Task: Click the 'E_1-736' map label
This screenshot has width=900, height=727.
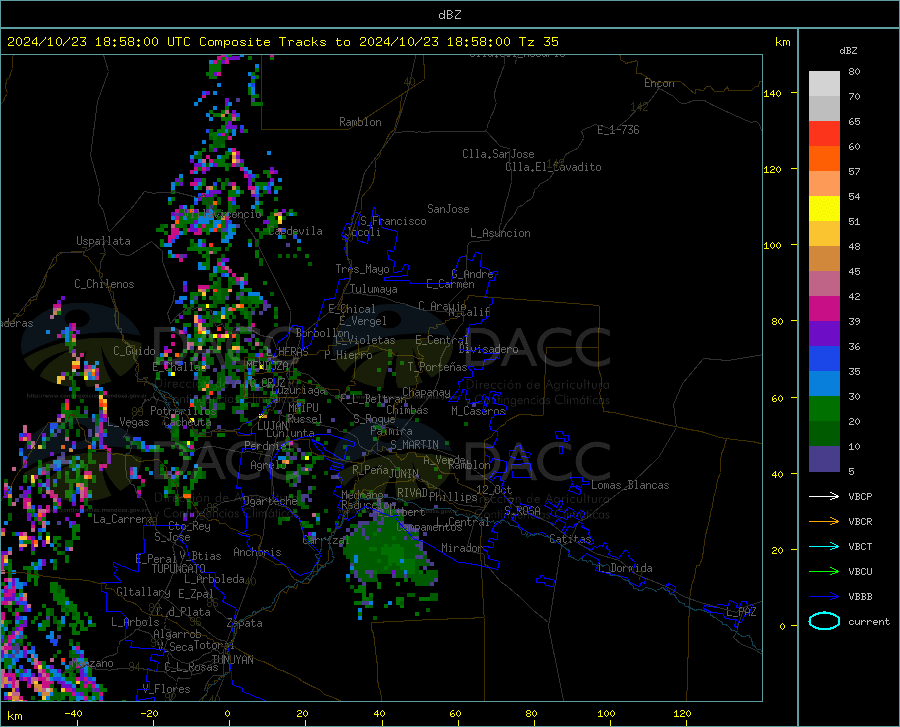Action: (x=618, y=130)
